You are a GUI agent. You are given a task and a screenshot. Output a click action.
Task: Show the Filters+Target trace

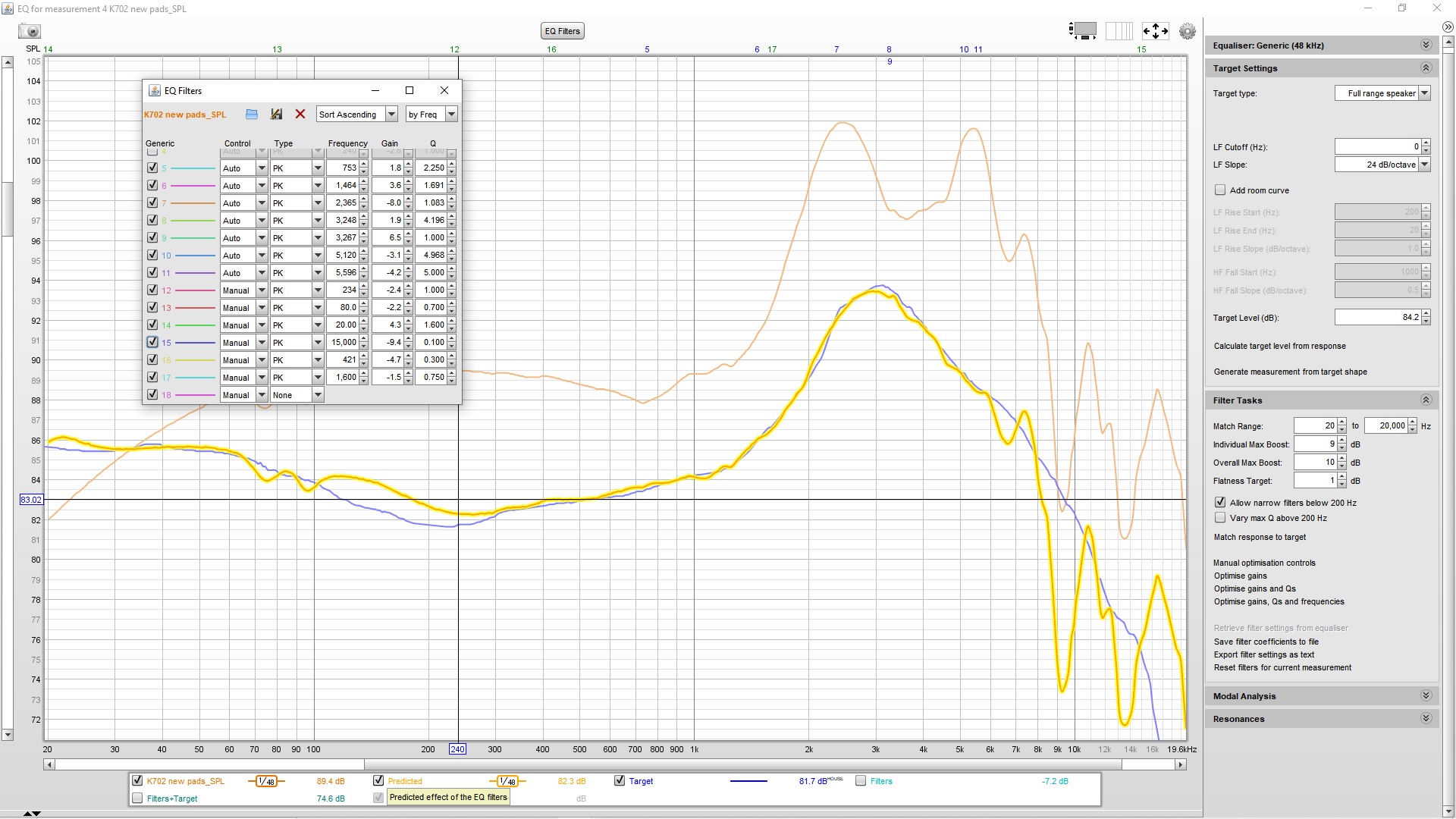click(x=137, y=798)
